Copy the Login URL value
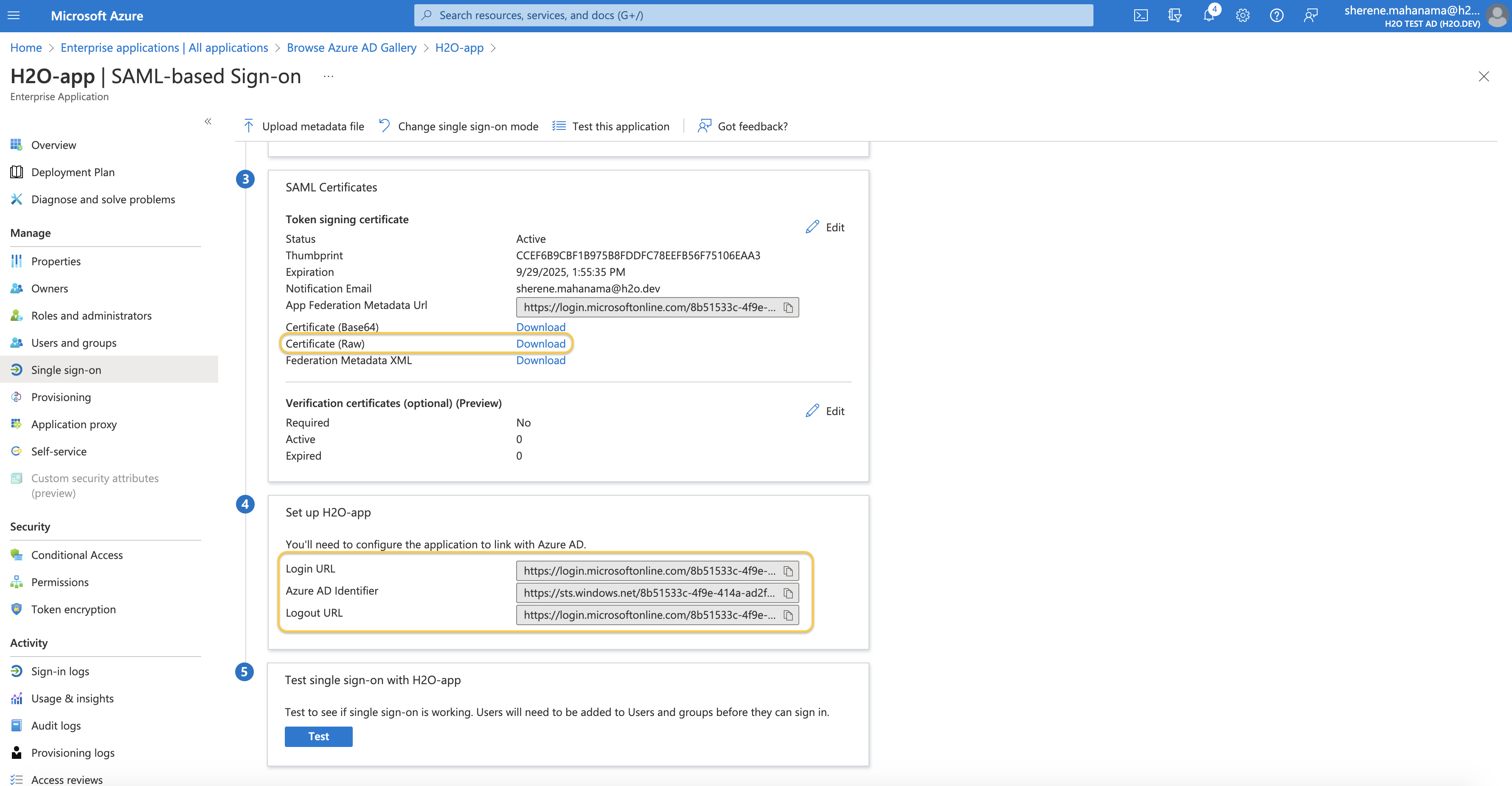 point(790,570)
